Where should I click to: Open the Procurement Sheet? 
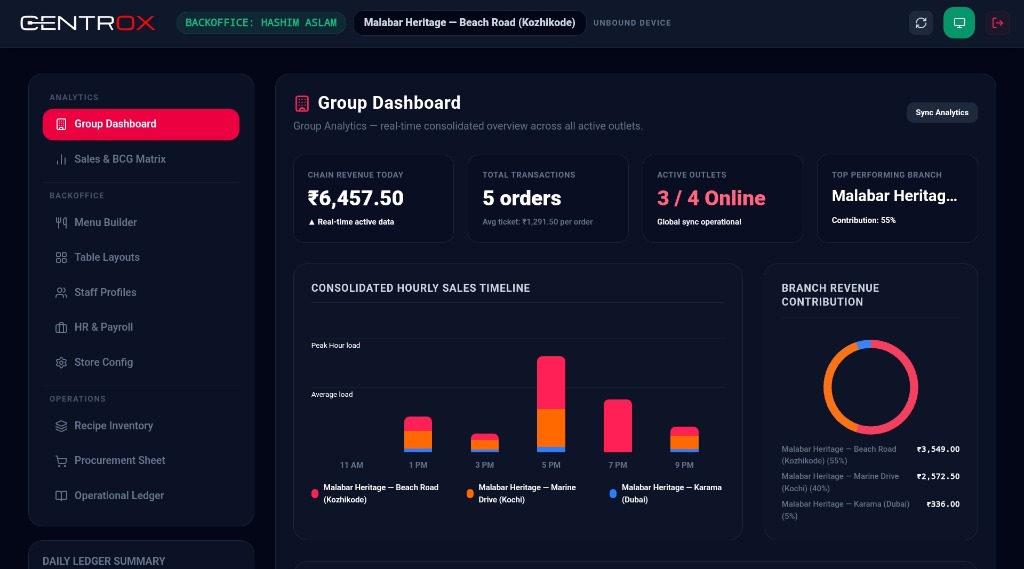coord(141,461)
